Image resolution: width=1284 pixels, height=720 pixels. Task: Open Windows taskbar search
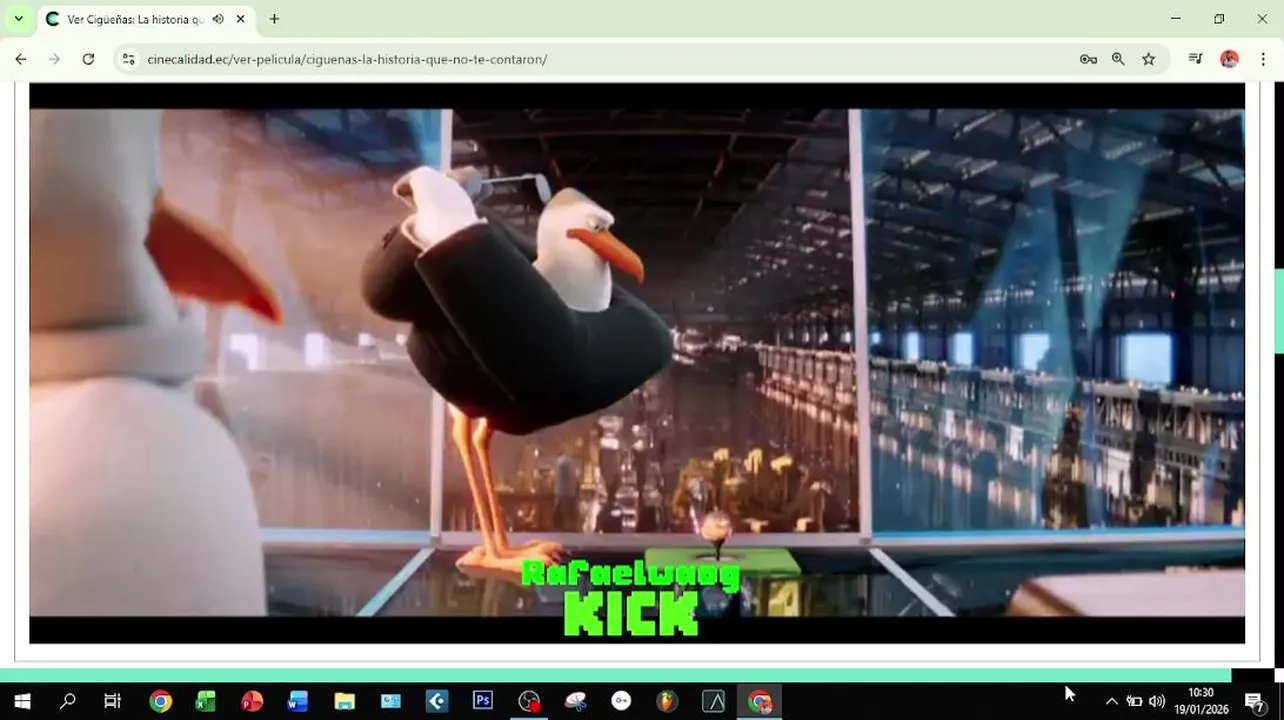68,701
